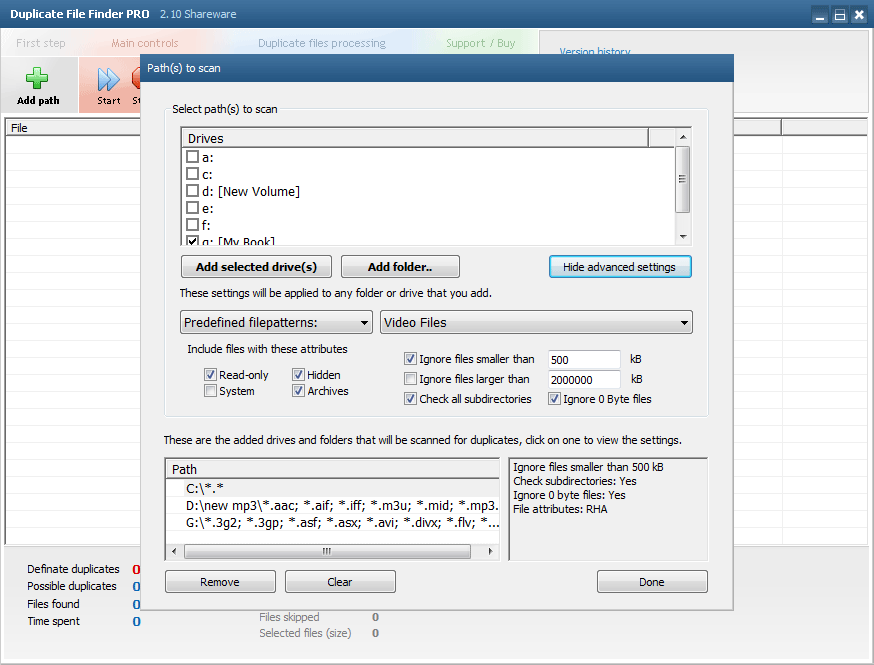Toggle Ignore 0 Byte files checkbox
Image resolution: width=874 pixels, height=665 pixels.
(554, 399)
